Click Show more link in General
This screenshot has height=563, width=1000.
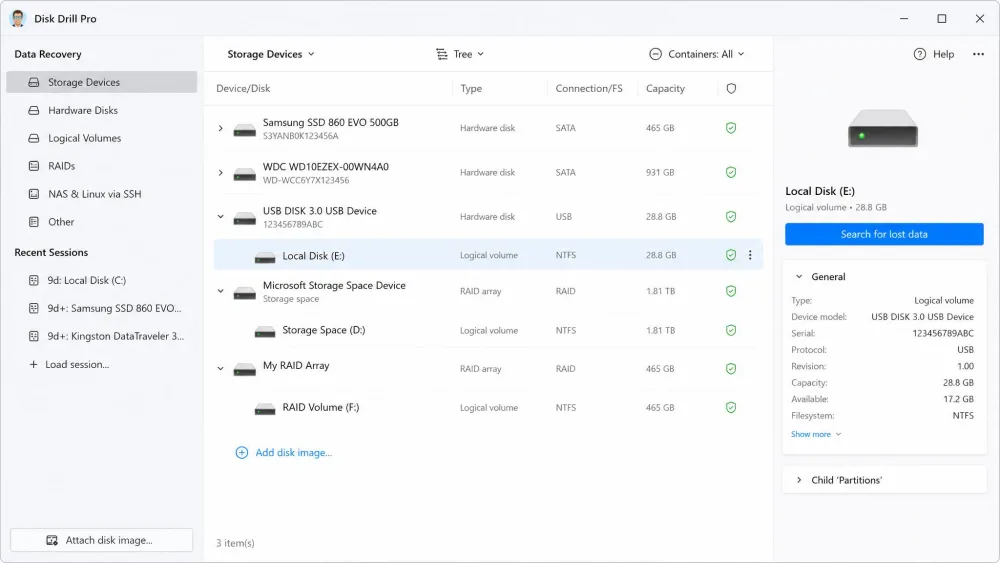coord(816,434)
